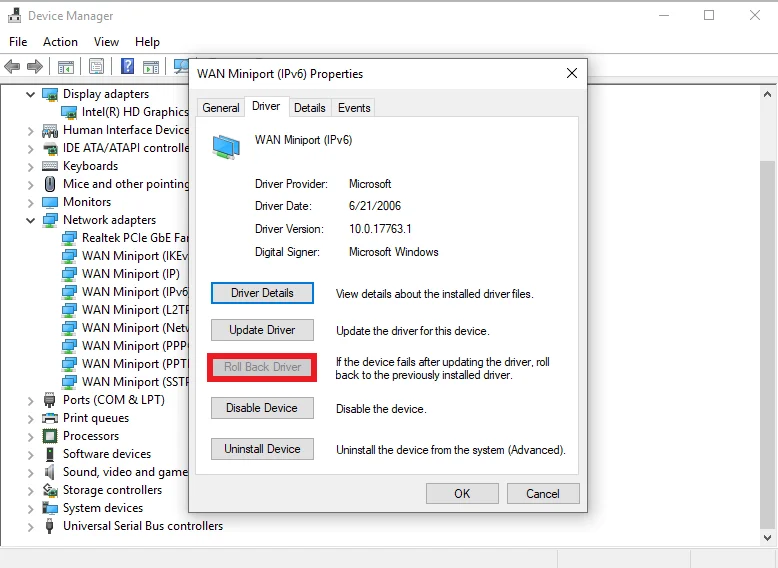
Task: Click the Driver Details button
Action: [x=262, y=293]
